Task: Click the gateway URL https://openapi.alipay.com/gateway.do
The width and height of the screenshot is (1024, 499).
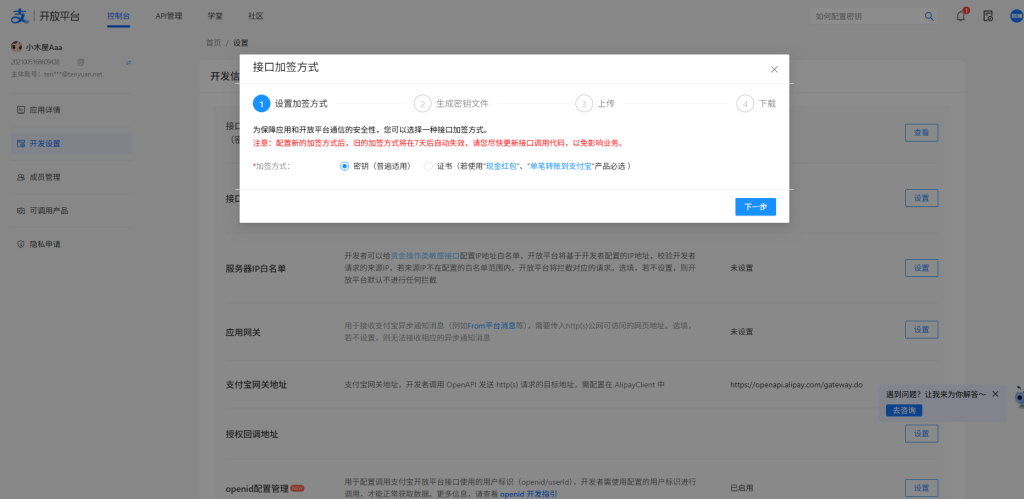Action: click(x=796, y=385)
